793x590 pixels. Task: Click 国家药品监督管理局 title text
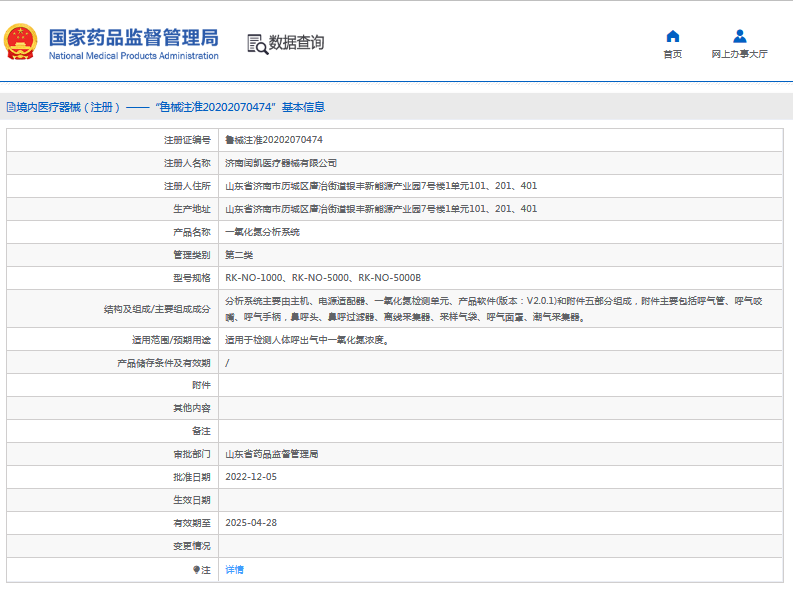134,37
